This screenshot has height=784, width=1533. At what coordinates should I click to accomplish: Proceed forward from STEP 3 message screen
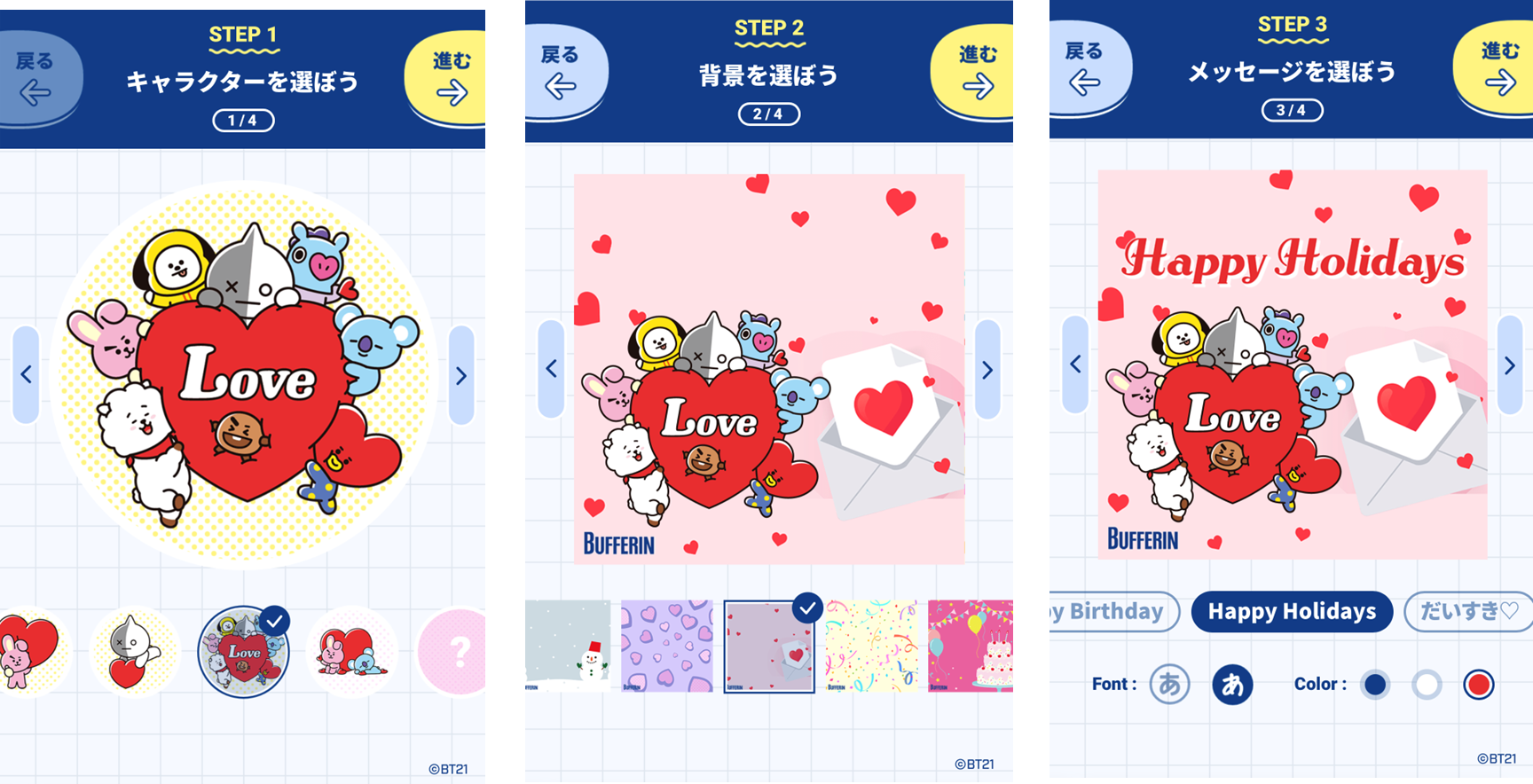point(1495,68)
